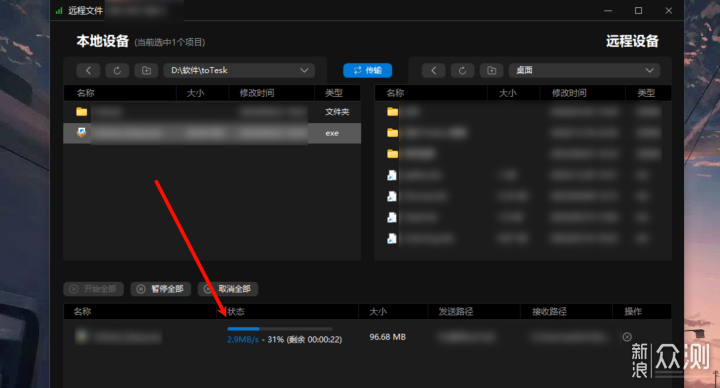Click the 发送路径 column header
Viewport: 720px width, 388px height.
pyautogui.click(x=456, y=312)
